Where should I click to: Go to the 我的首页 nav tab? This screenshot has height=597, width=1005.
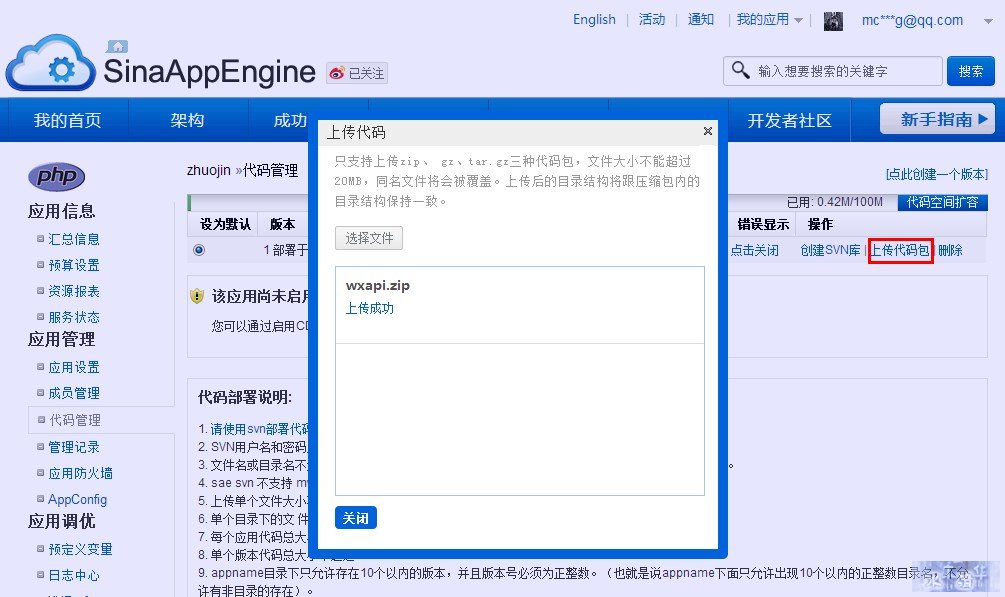(67, 121)
